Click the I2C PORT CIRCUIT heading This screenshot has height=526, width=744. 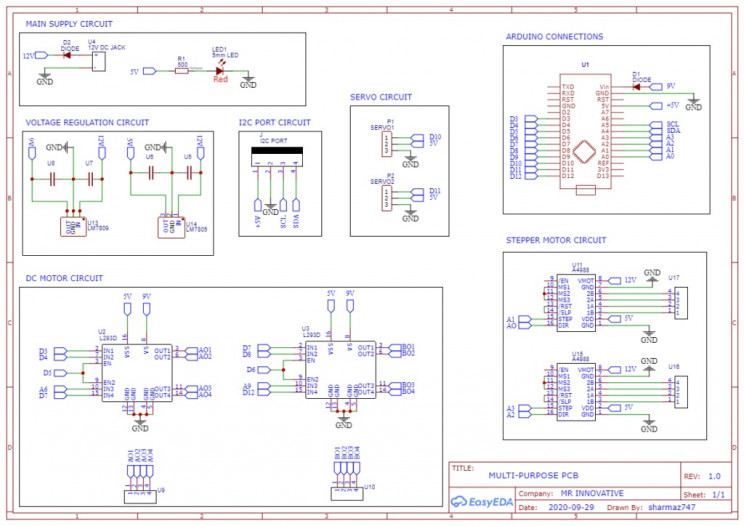click(x=275, y=122)
